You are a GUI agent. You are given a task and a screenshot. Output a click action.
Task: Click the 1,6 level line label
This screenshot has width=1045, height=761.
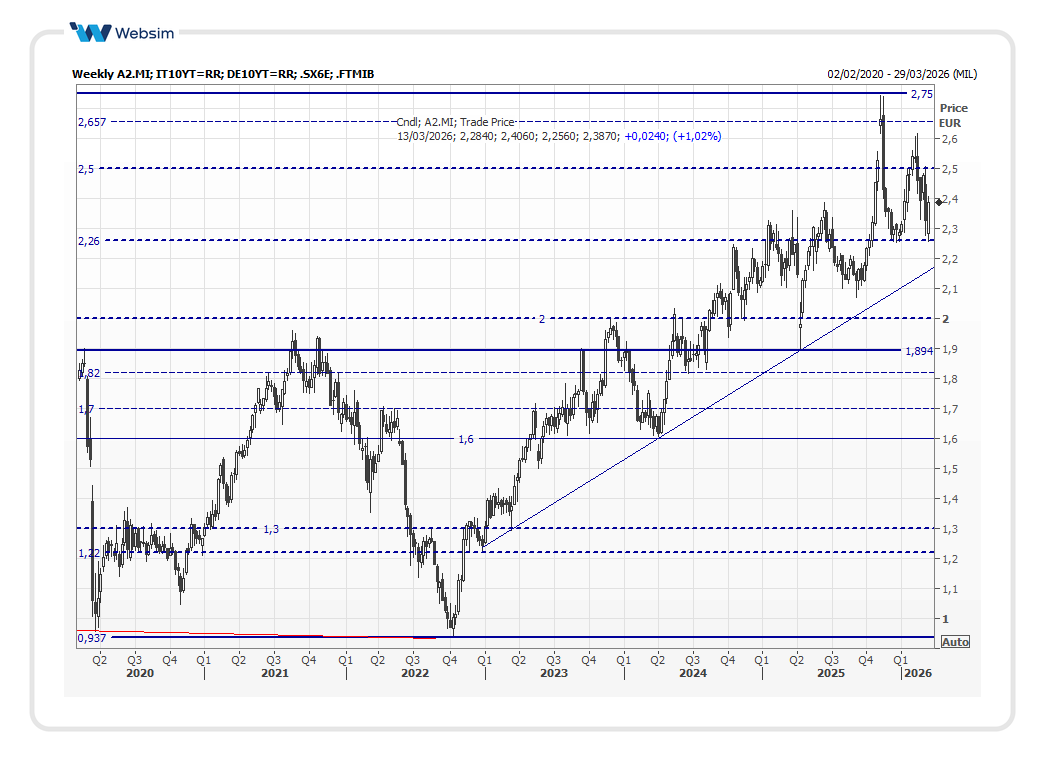tap(466, 440)
